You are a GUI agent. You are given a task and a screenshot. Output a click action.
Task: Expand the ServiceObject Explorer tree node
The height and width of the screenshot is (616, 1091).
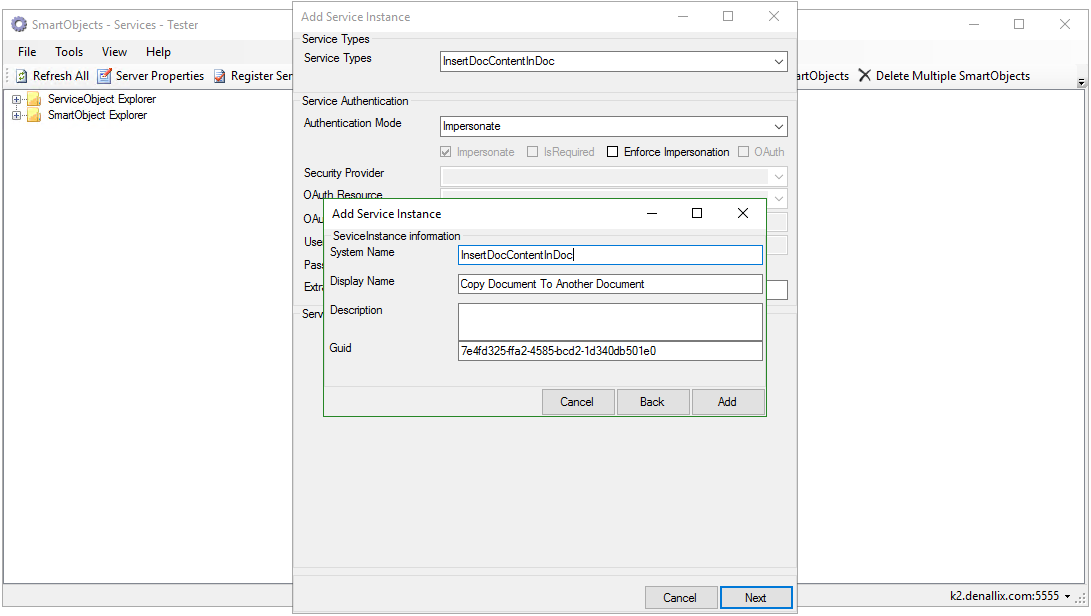coord(16,99)
